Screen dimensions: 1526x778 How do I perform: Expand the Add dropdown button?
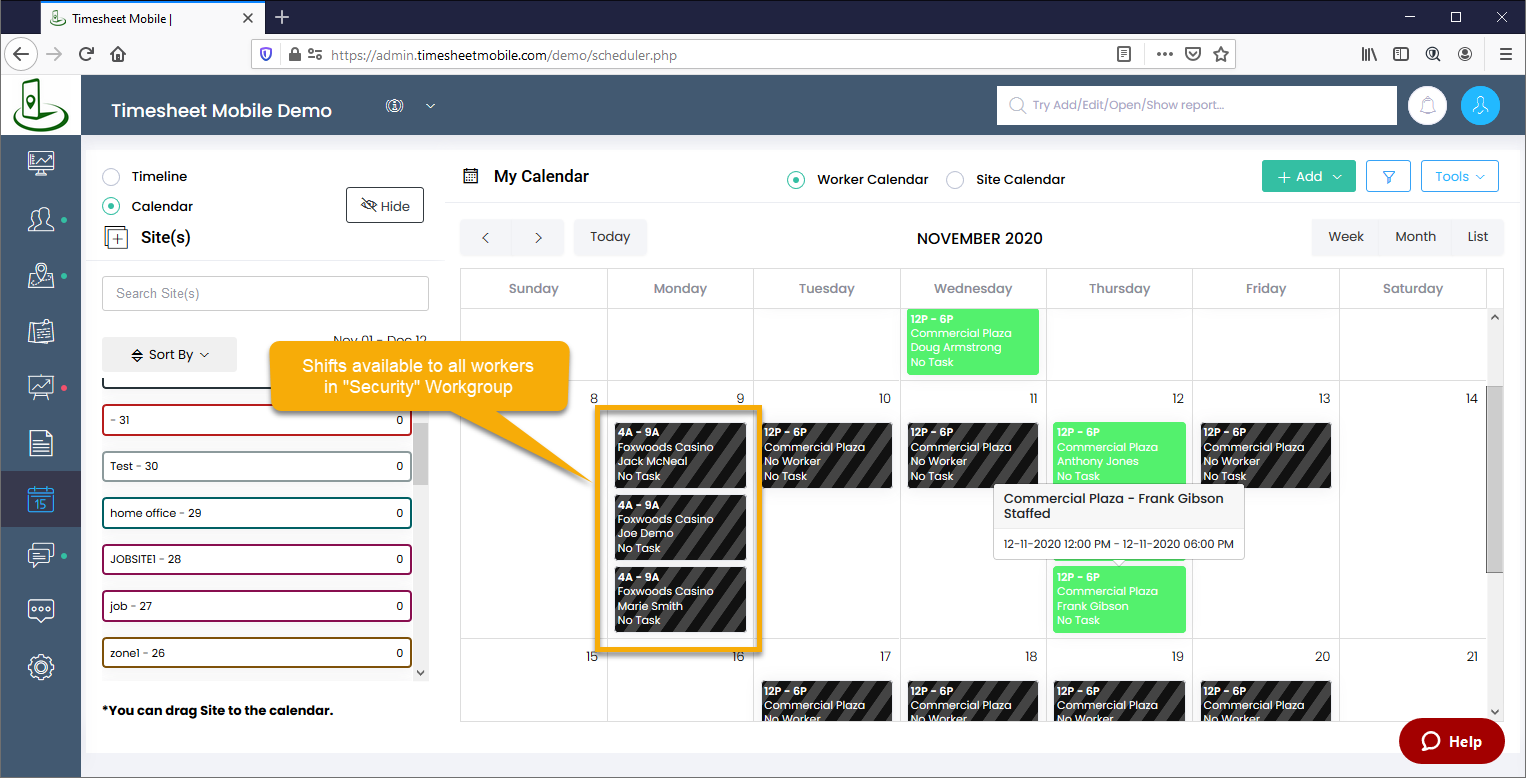[1308, 176]
